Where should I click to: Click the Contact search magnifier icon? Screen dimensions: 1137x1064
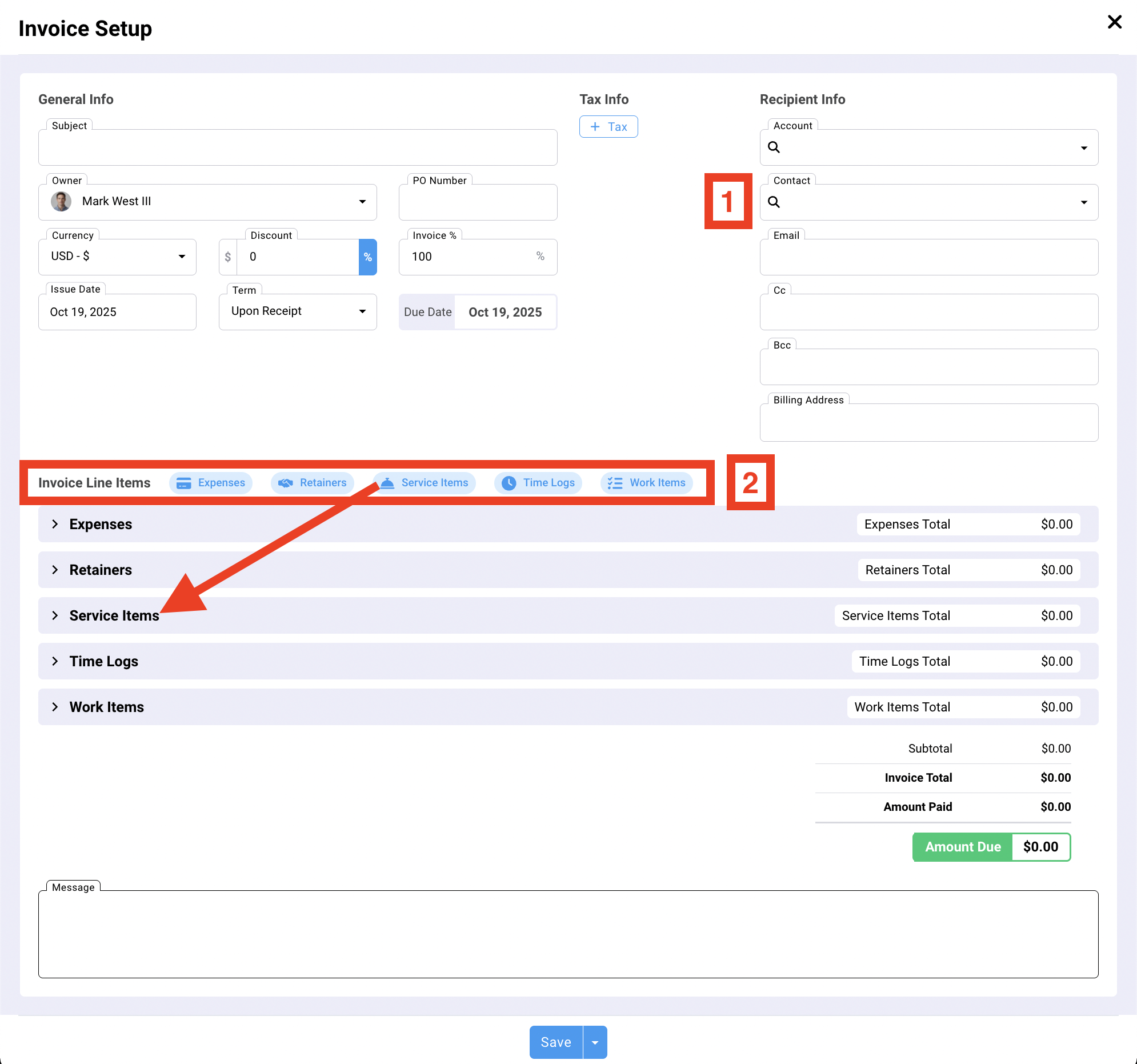pos(773,202)
